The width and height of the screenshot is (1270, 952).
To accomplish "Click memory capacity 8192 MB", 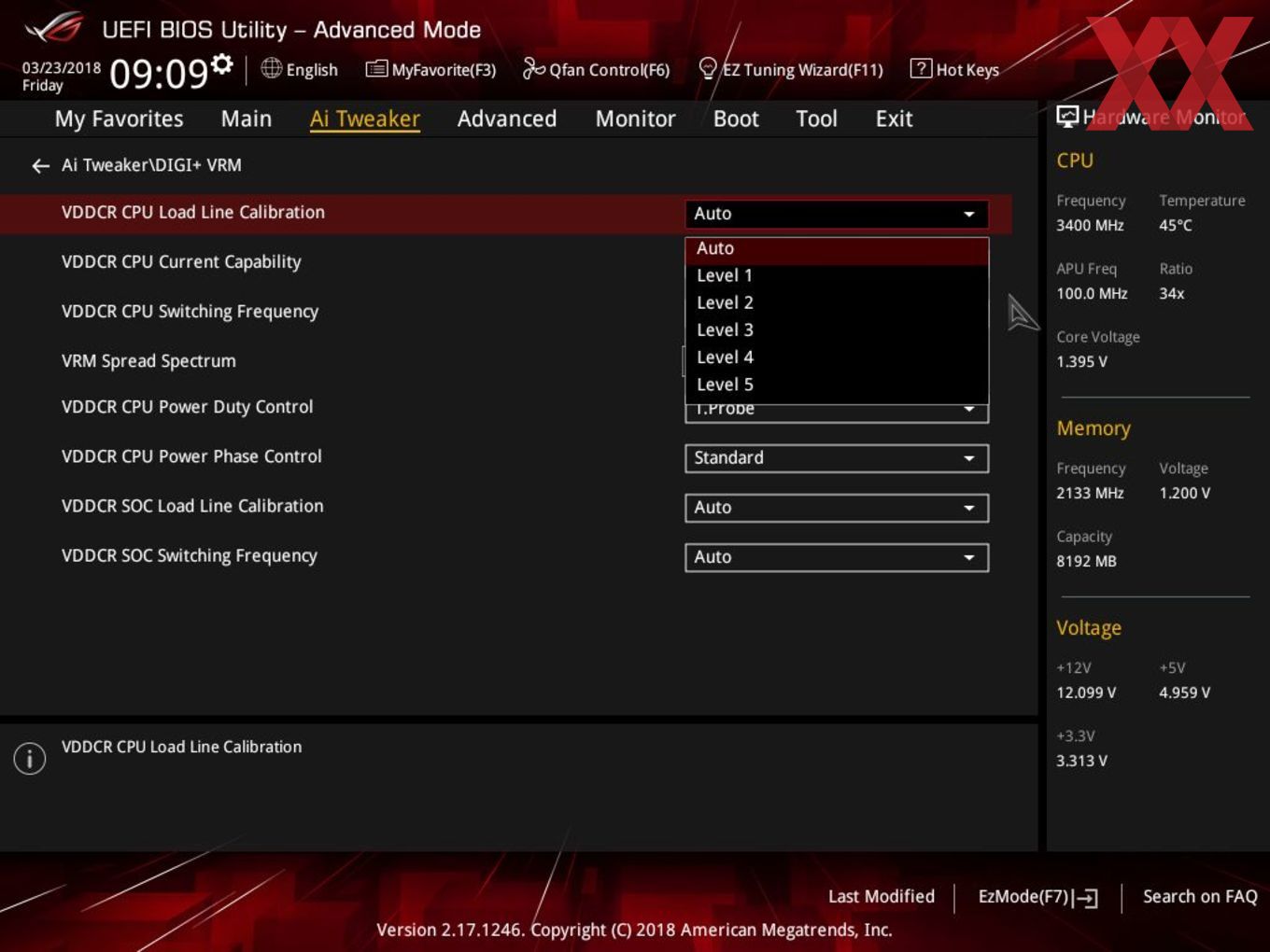I will (1086, 561).
